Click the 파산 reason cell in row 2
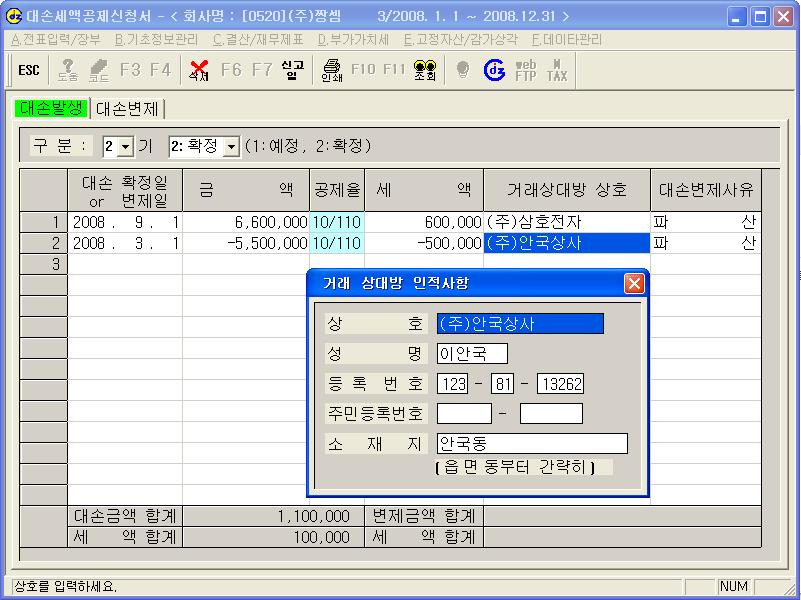Screen dimensions: 801x600 (x=705, y=243)
